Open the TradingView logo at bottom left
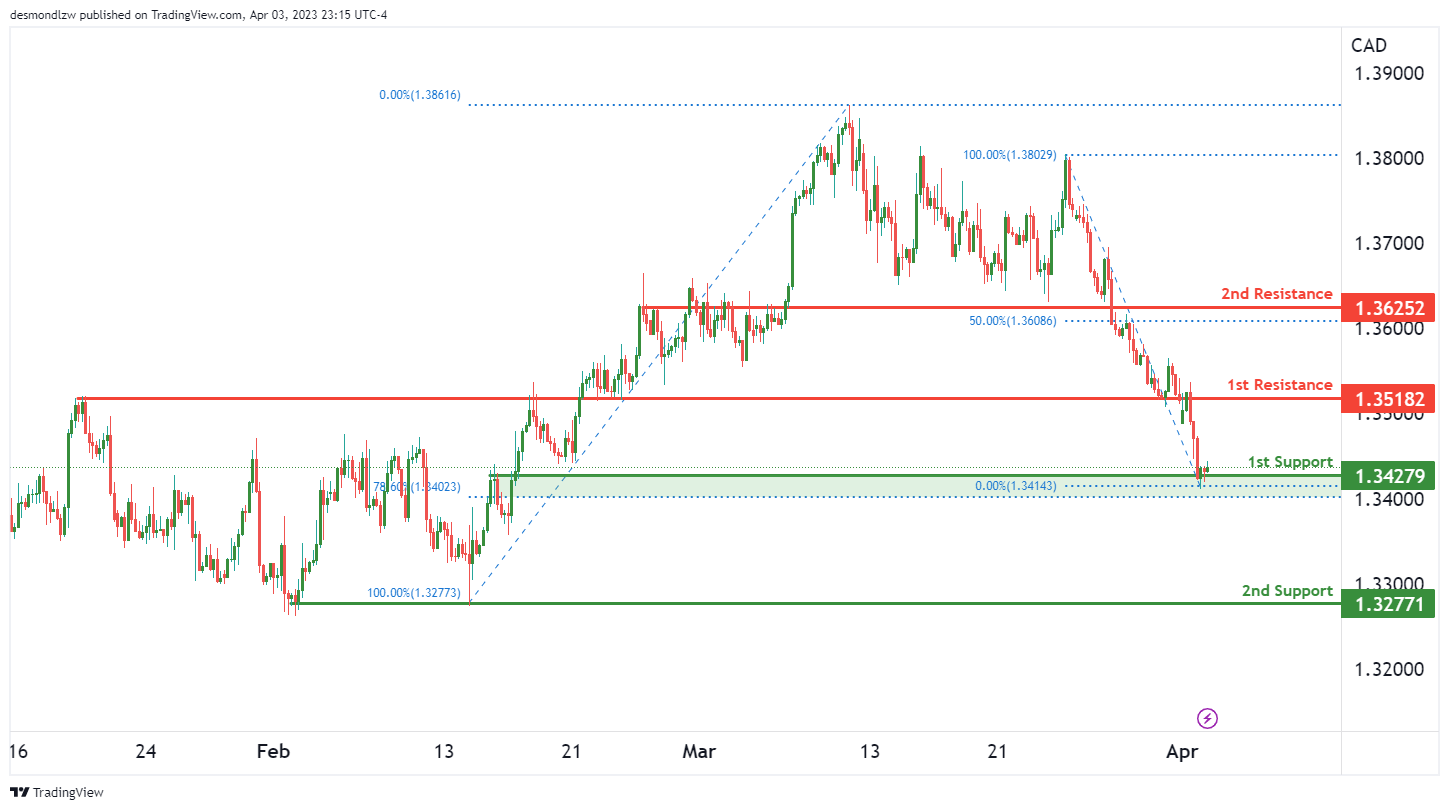The image size is (1449, 810). point(58,792)
